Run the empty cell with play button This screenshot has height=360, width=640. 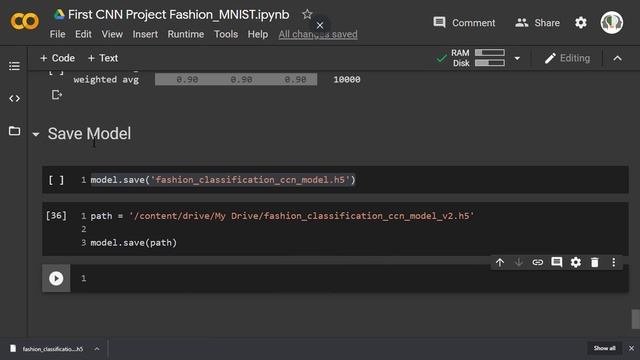(x=56, y=278)
